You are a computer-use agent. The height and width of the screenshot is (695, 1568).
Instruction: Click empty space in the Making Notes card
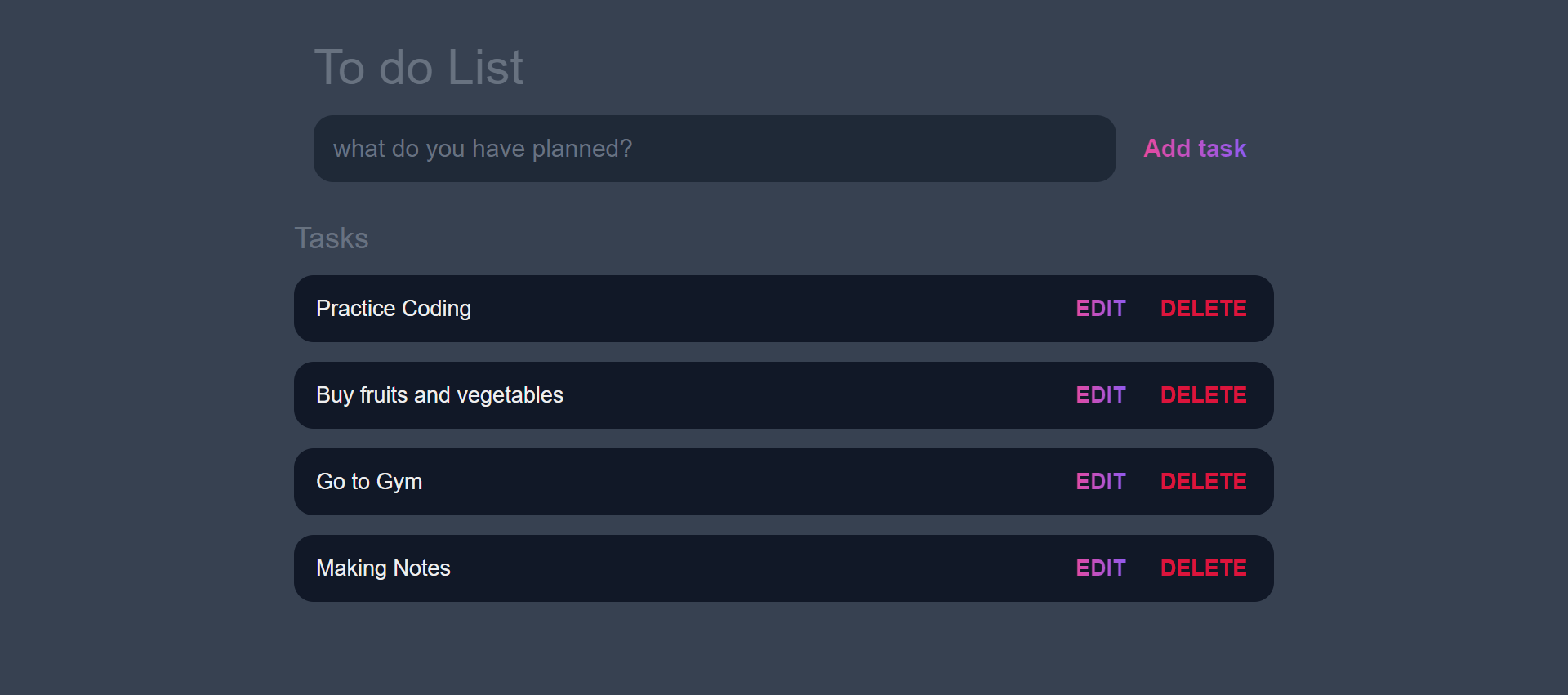click(759, 568)
